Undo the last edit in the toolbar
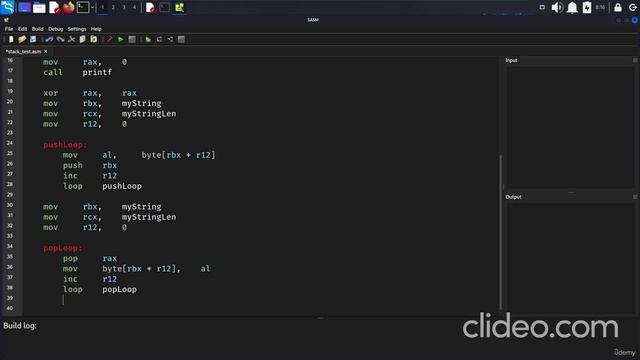640x360 pixels. tap(49, 40)
